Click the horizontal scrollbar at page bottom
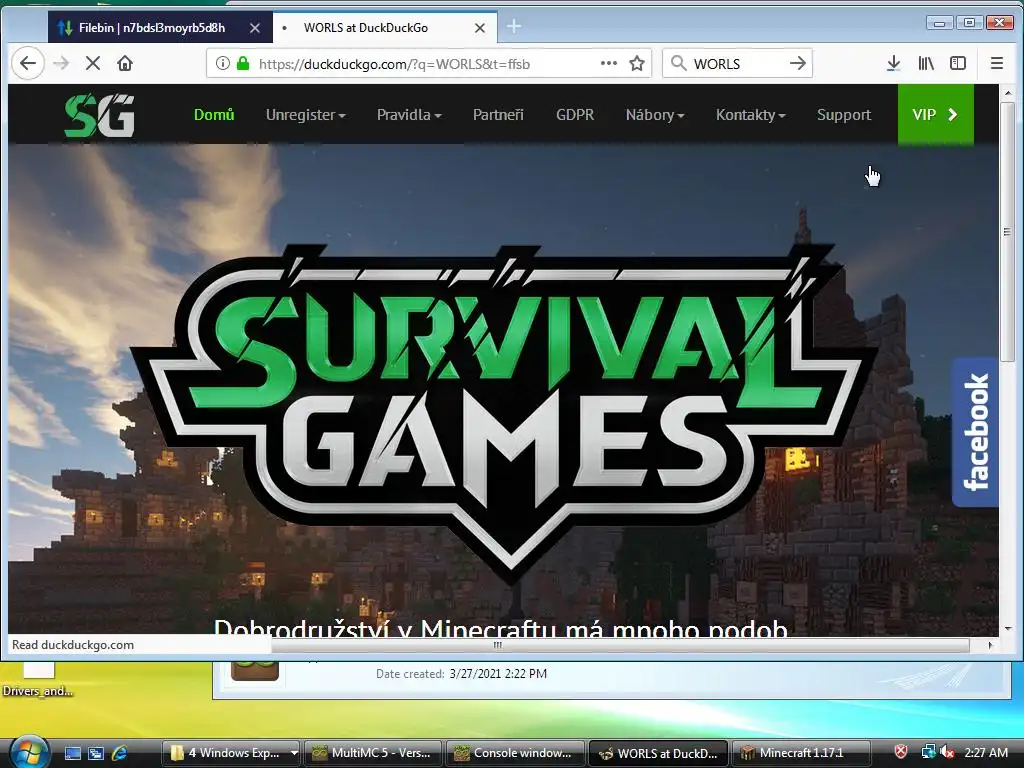This screenshot has width=1024, height=768. (x=496, y=645)
